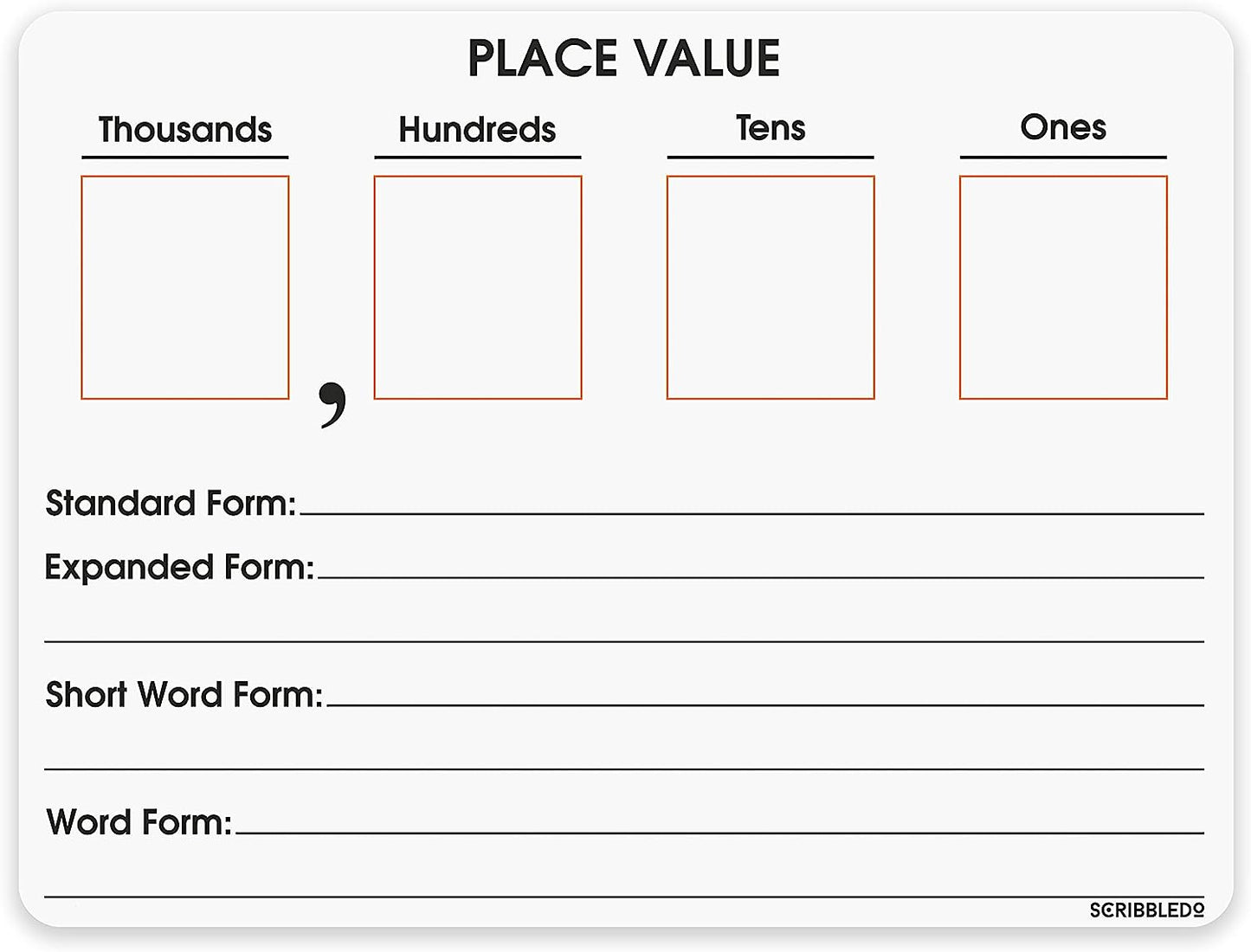Click the Scribbledo brand logo
Image resolution: width=1251 pixels, height=952 pixels.
1146,910
